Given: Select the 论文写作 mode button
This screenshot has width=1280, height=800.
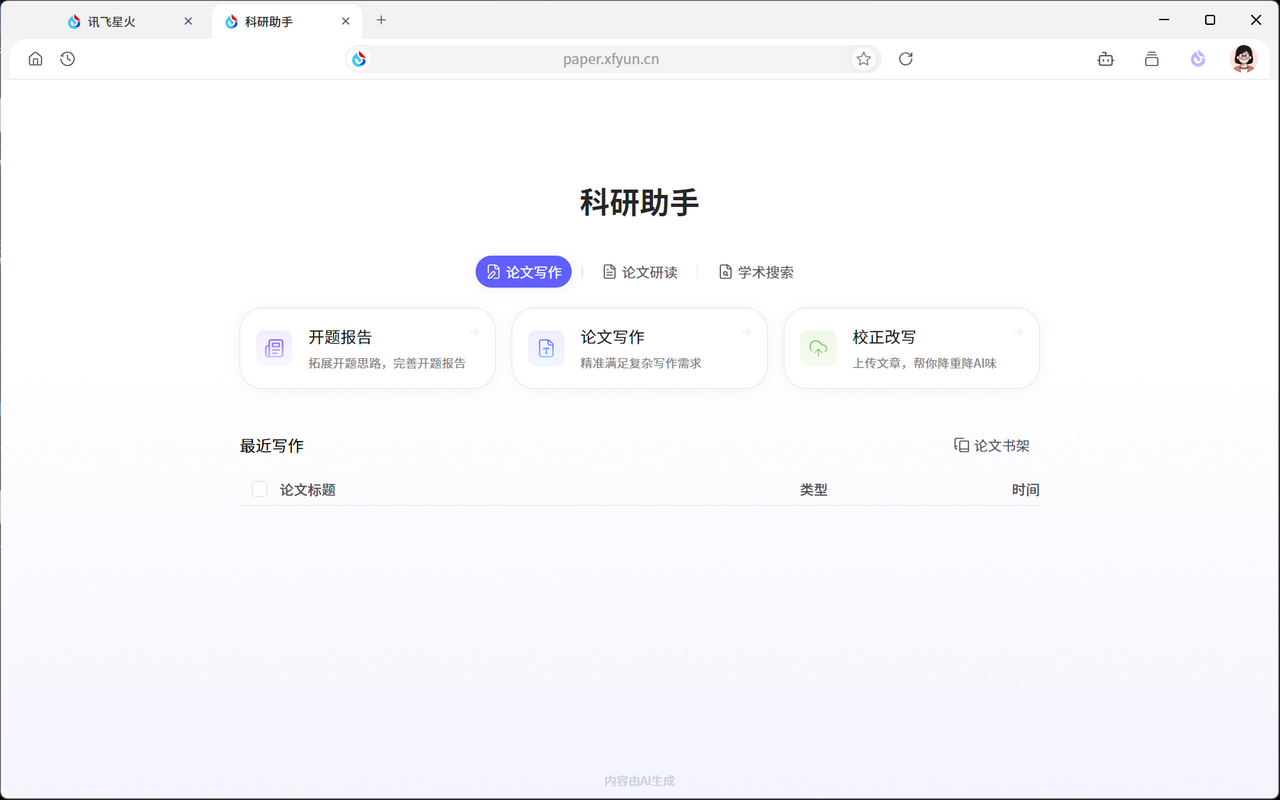Looking at the screenshot, I should pos(523,271).
